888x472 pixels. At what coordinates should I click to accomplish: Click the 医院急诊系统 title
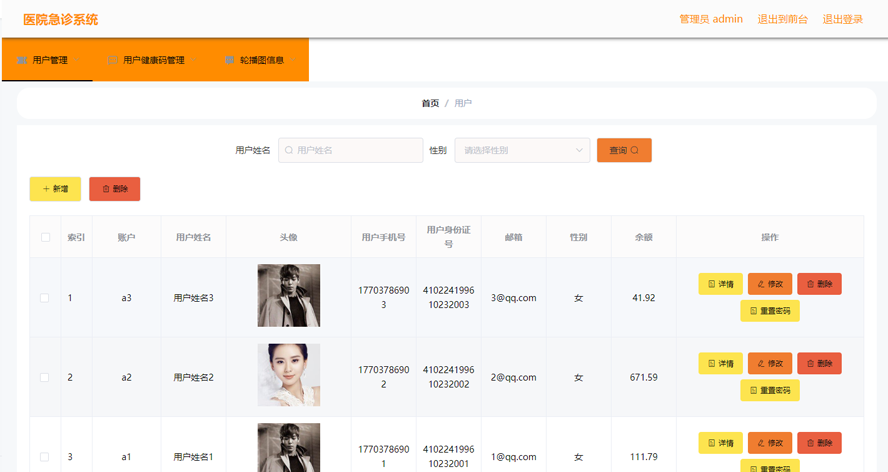pyautogui.click(x=61, y=19)
